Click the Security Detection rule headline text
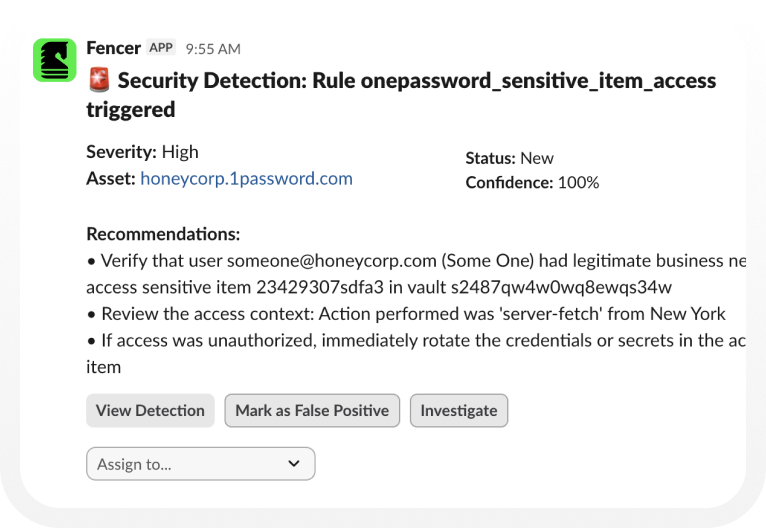766x528 pixels. [416, 81]
